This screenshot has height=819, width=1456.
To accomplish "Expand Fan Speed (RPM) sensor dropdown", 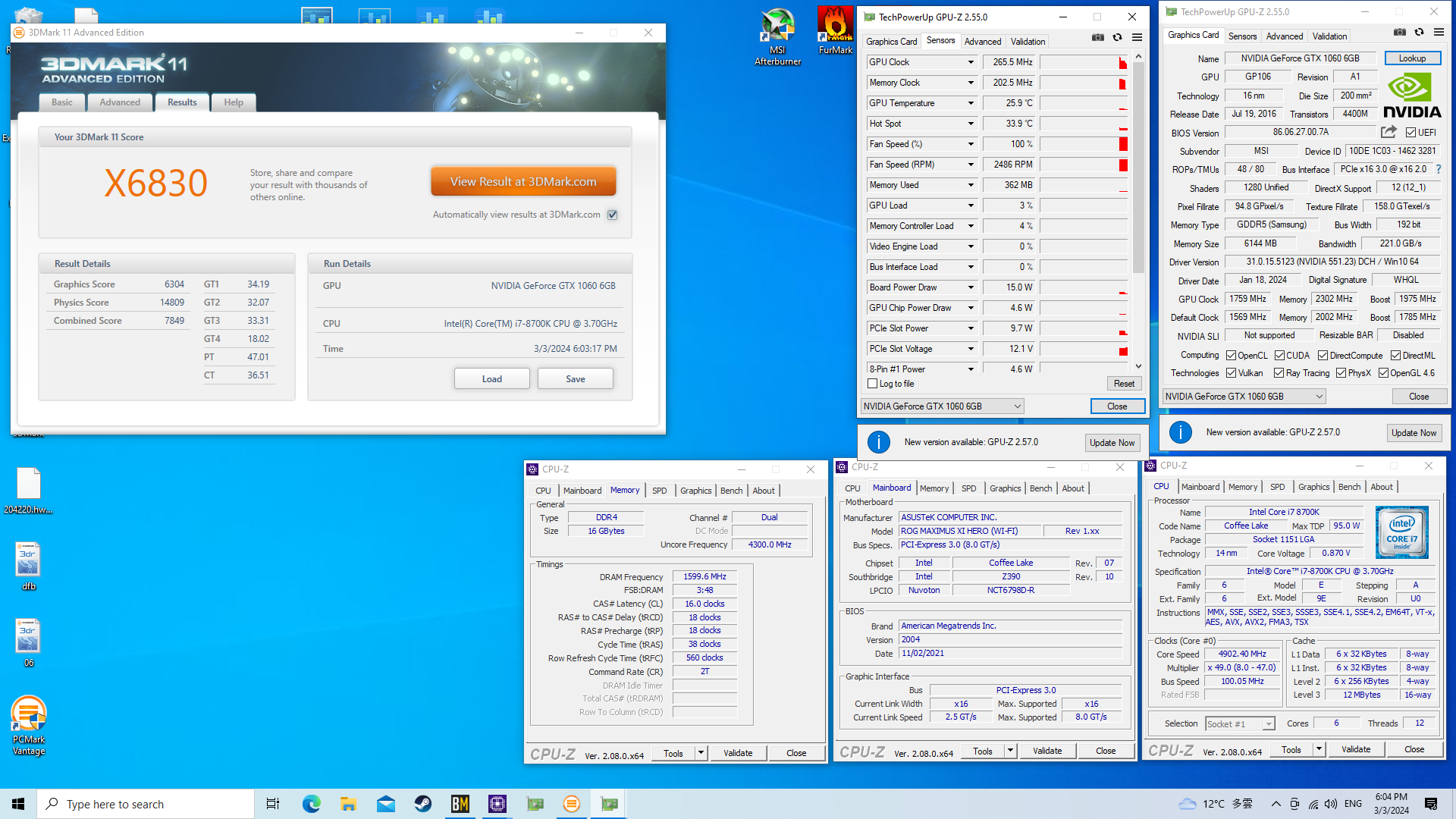I will (971, 165).
